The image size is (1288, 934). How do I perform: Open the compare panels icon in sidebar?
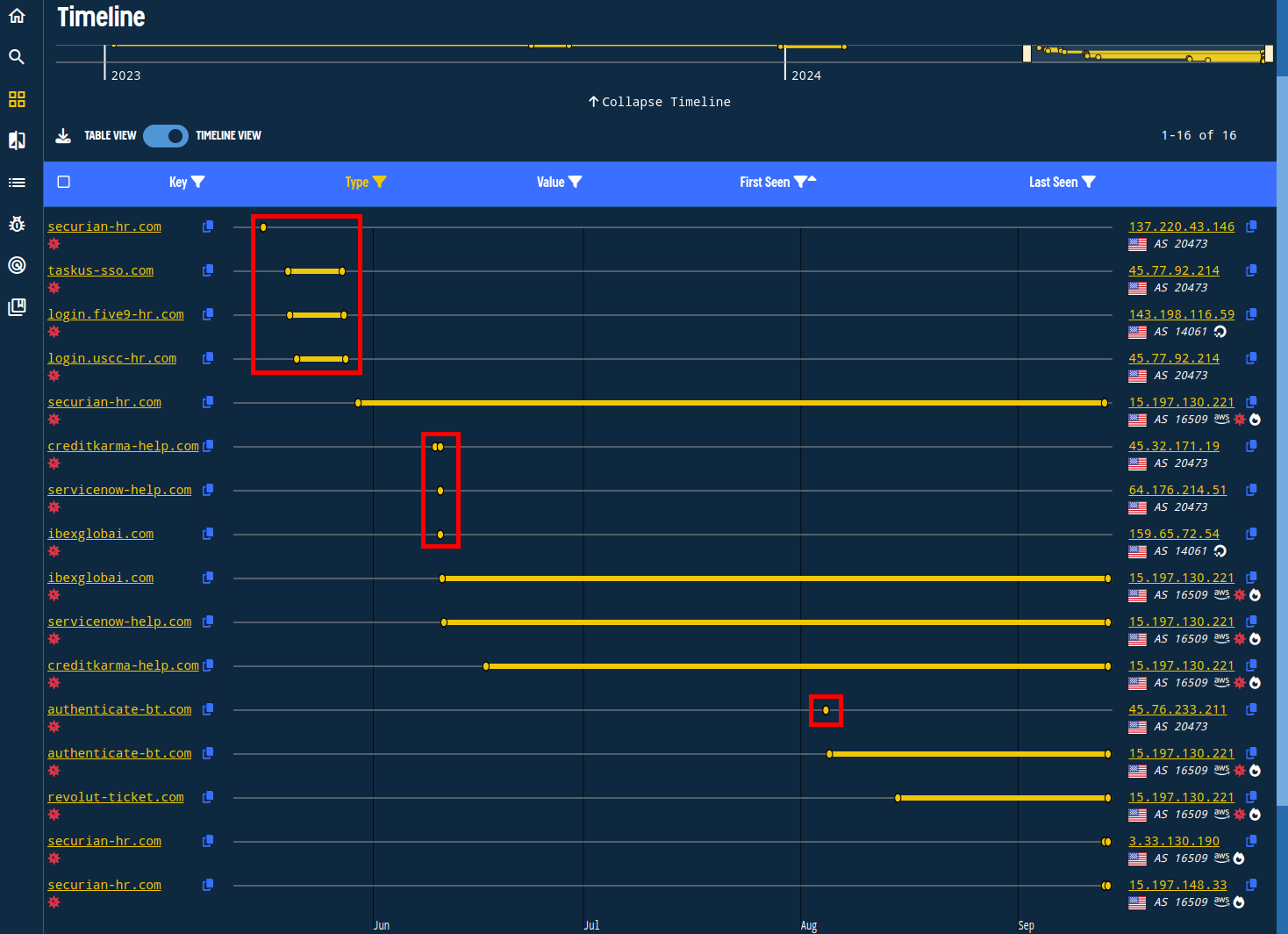coord(17,140)
